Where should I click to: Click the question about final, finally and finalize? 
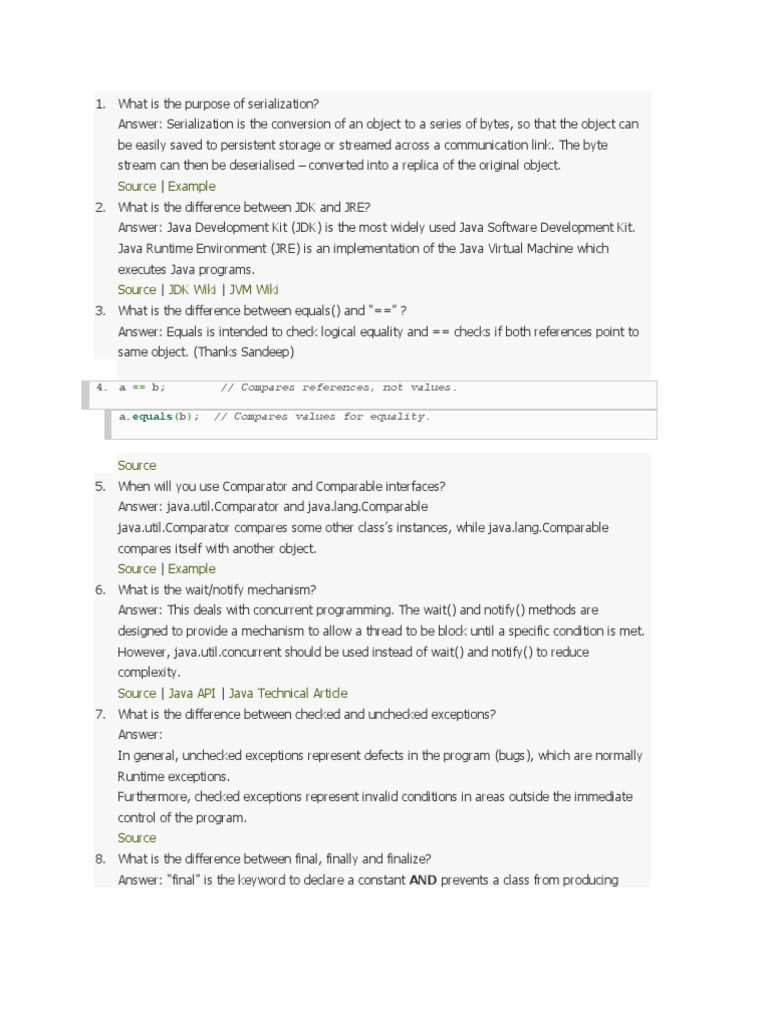274,859
